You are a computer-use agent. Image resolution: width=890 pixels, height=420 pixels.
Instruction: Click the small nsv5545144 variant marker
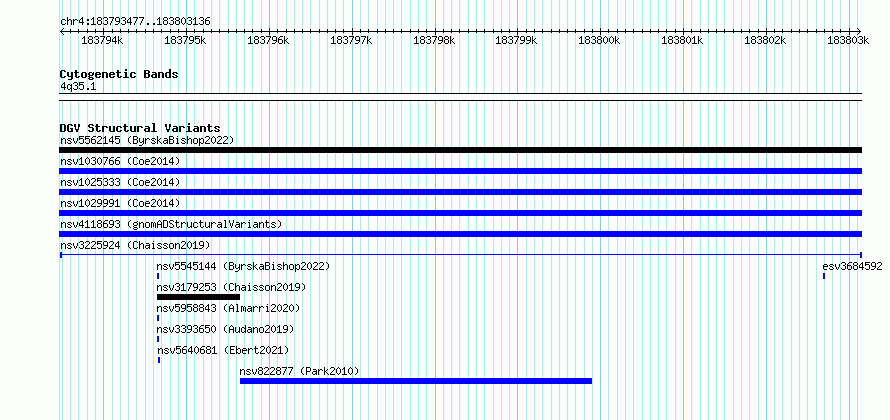(158, 276)
